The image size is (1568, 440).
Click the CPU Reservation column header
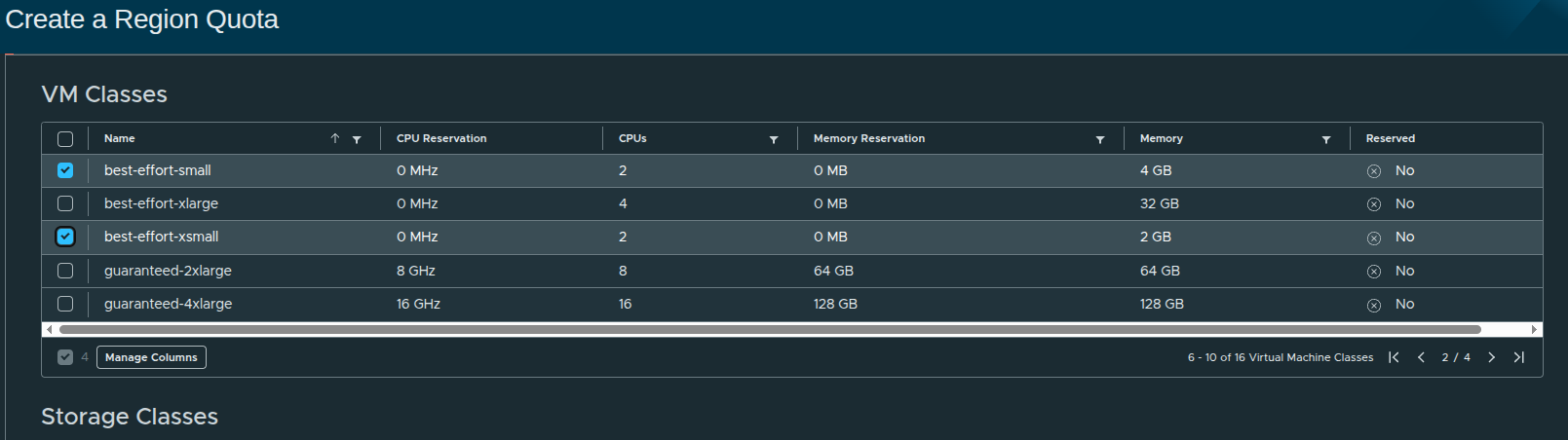pyautogui.click(x=441, y=138)
